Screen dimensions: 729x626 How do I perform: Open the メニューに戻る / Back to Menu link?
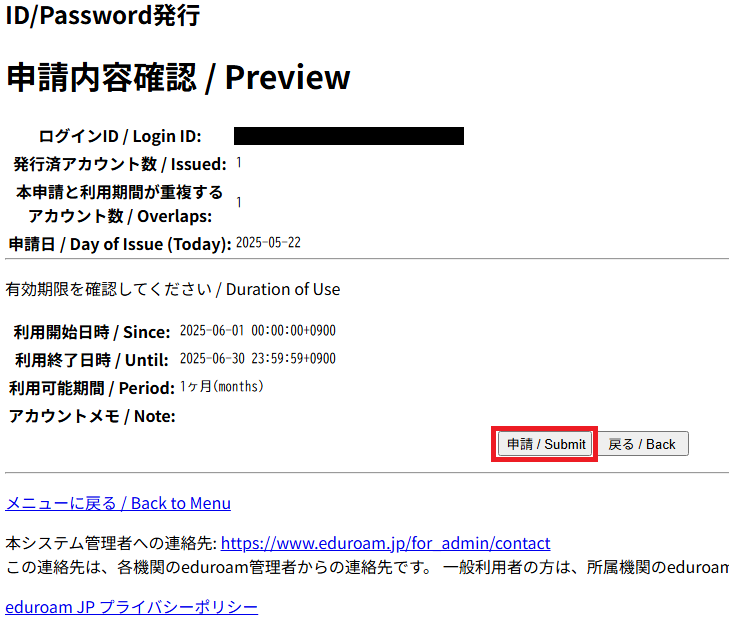[118, 503]
